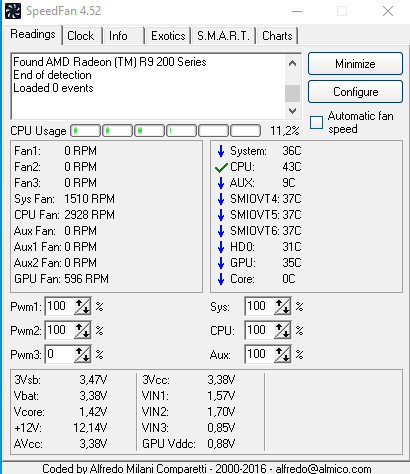Click the first CPU usage core bar
Screen dimensions: 410x474
tap(86, 131)
